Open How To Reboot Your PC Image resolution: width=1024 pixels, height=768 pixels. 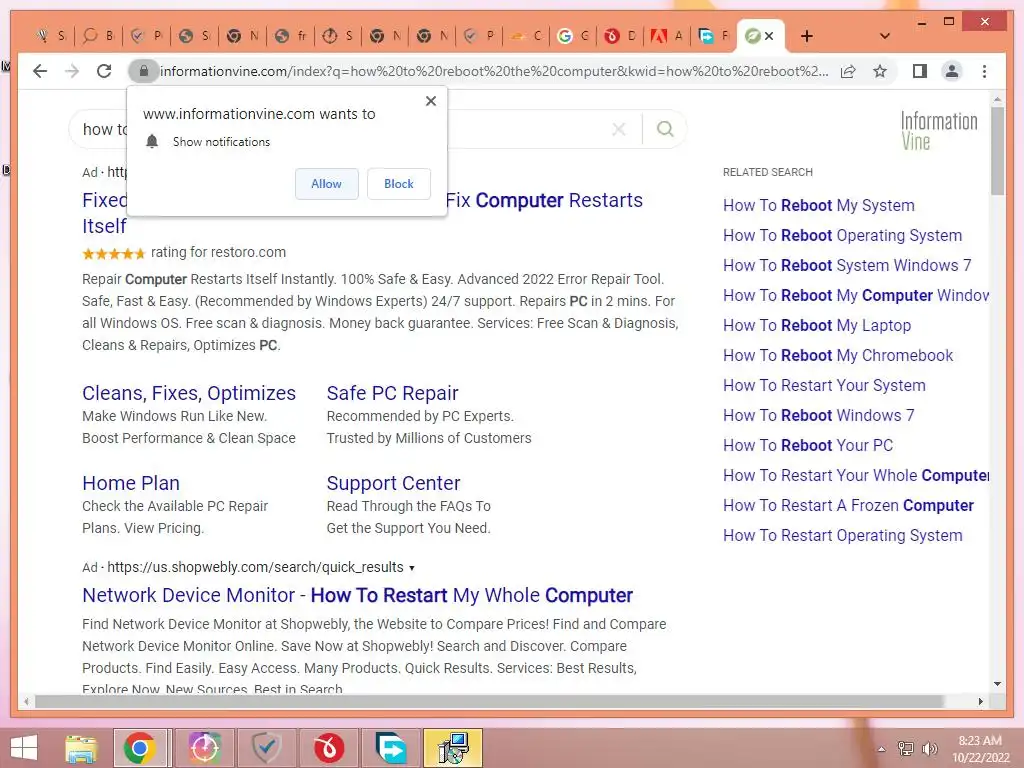tap(808, 445)
